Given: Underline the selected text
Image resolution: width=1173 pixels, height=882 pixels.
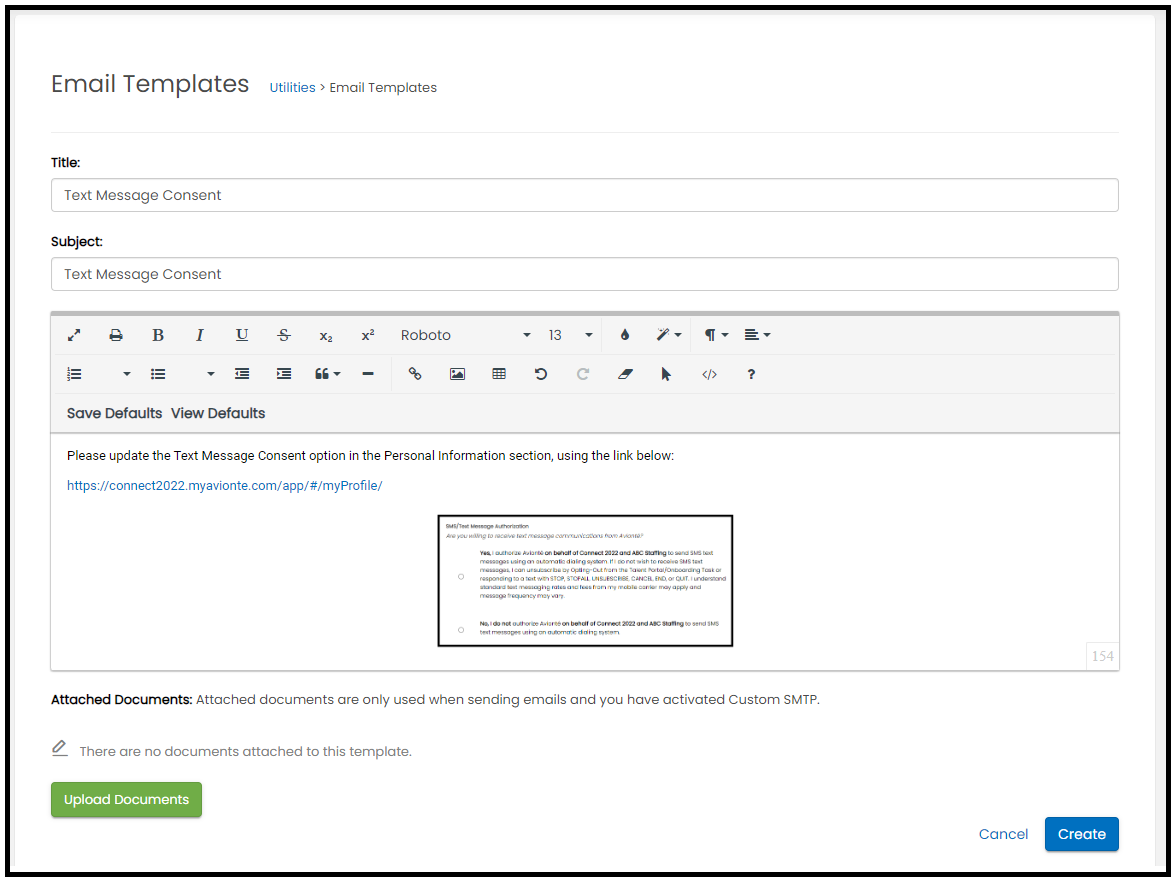Looking at the screenshot, I should 242,335.
